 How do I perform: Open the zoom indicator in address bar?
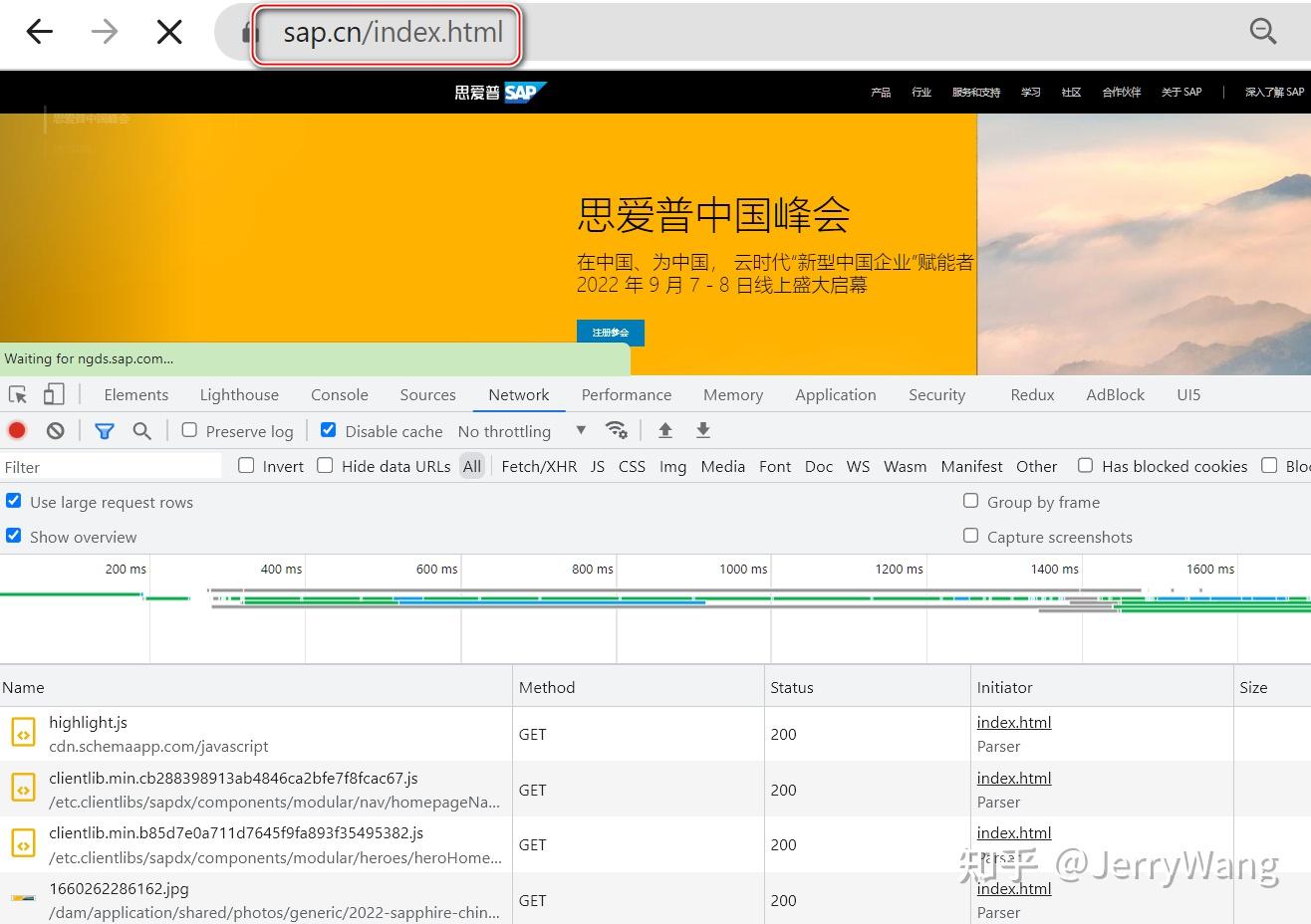coord(1263,32)
